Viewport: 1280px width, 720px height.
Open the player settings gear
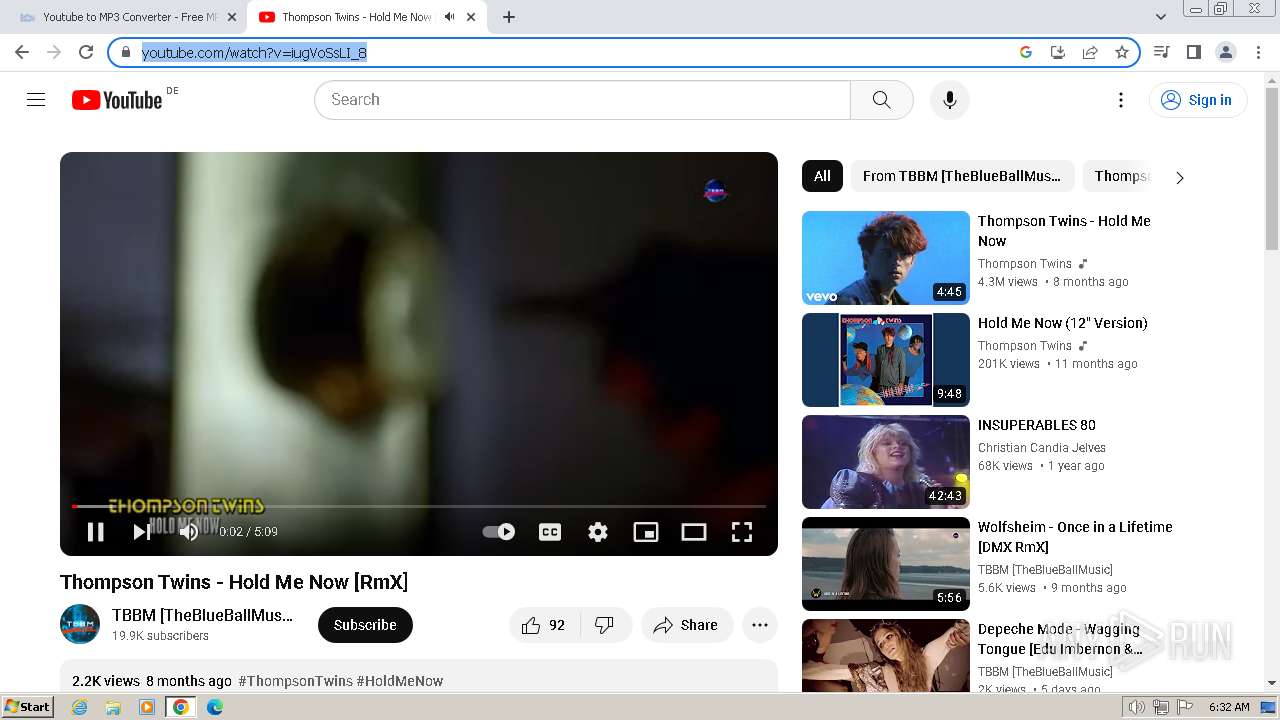tap(598, 532)
